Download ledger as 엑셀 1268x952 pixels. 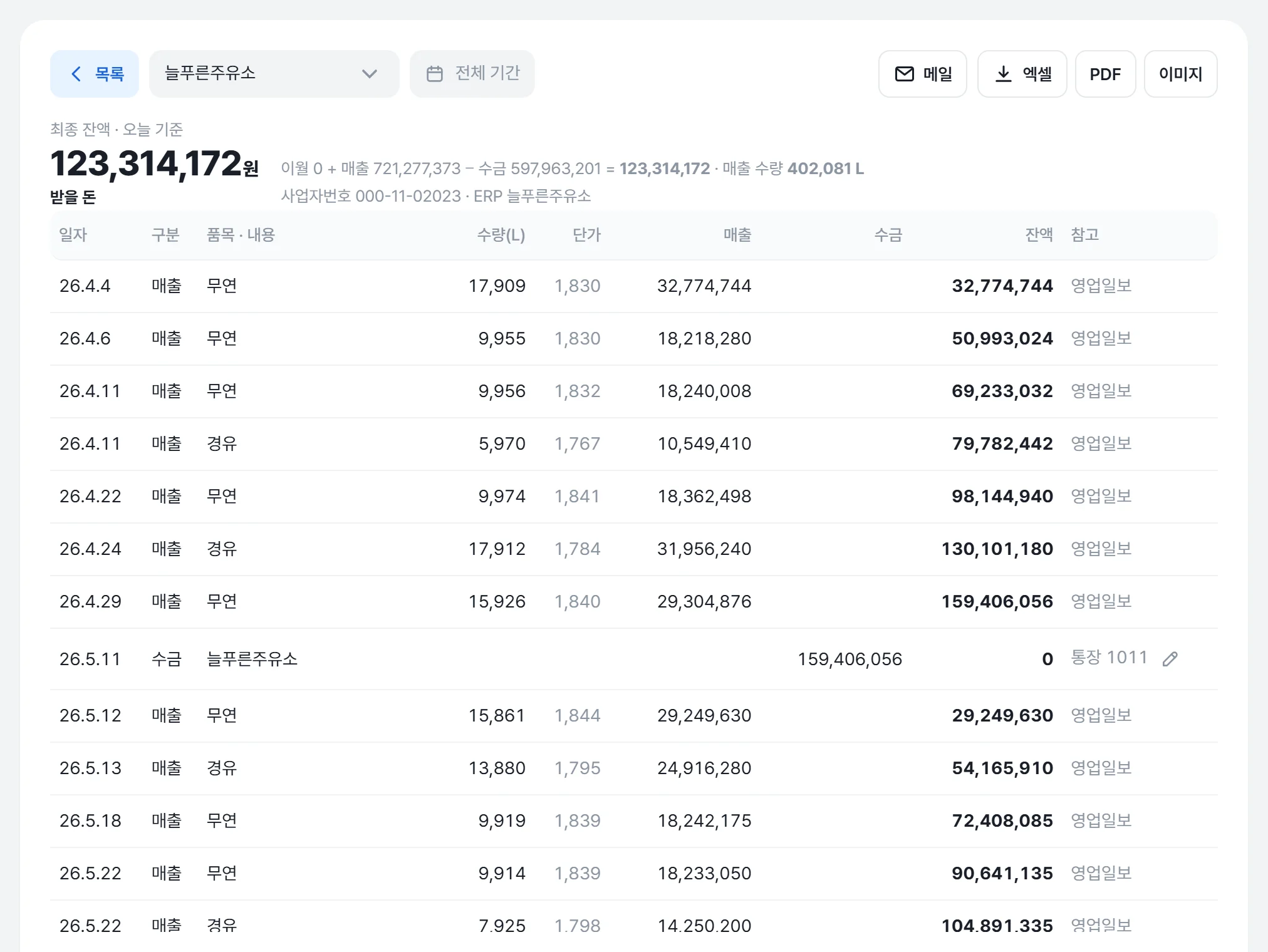point(1022,74)
